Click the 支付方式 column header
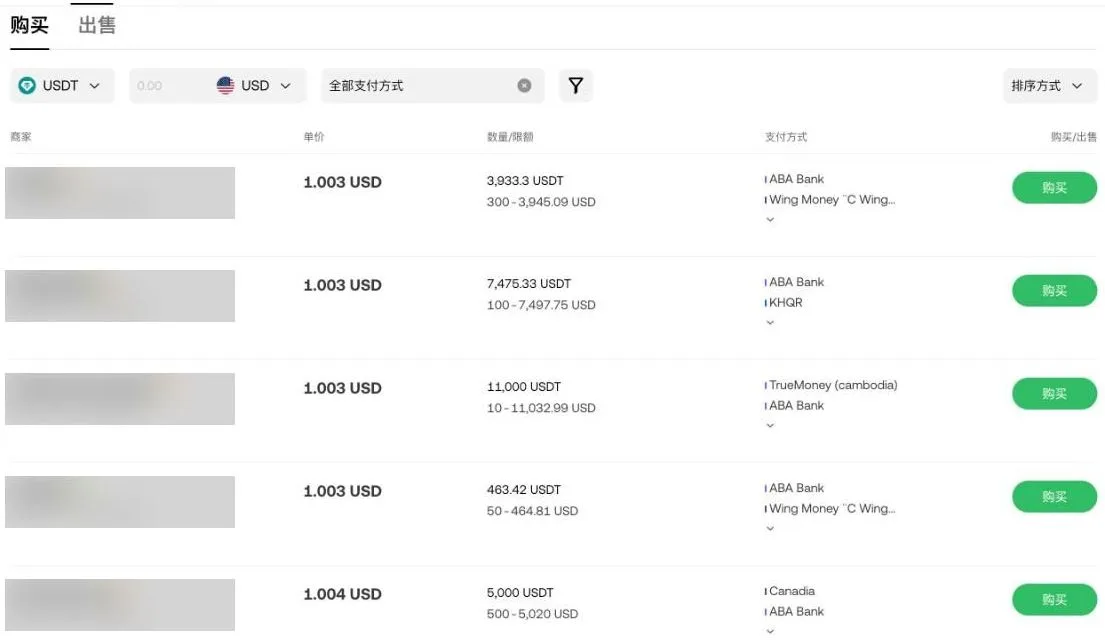Screen dimensions: 1105x640 786,137
